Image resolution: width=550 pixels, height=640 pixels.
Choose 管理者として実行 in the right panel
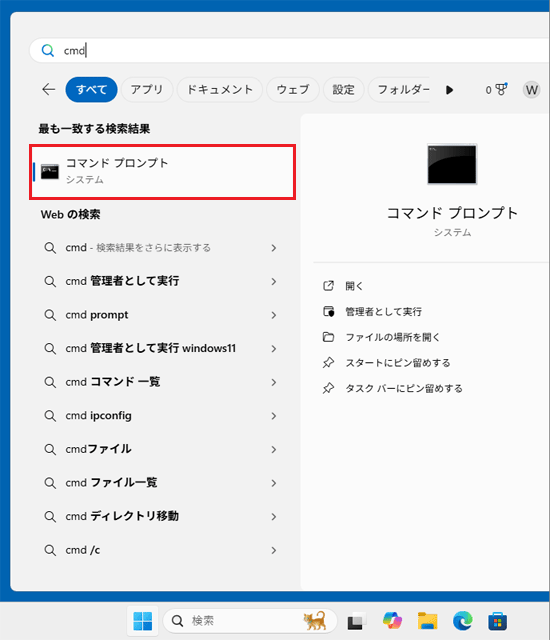coord(384,311)
